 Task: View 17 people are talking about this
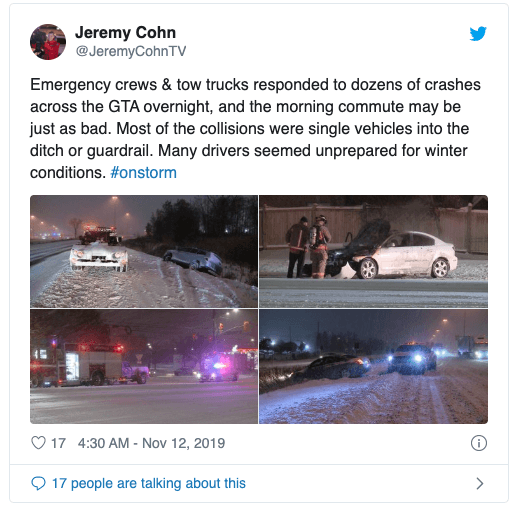click(x=149, y=483)
